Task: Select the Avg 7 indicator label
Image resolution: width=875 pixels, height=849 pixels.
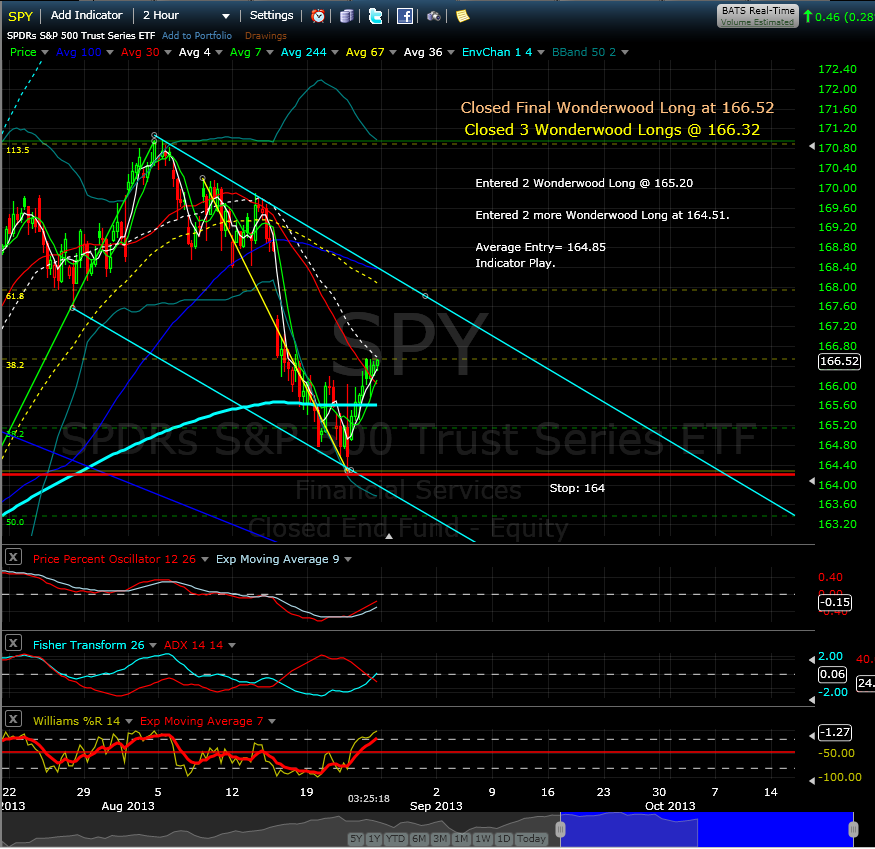Action: pyautogui.click(x=246, y=52)
